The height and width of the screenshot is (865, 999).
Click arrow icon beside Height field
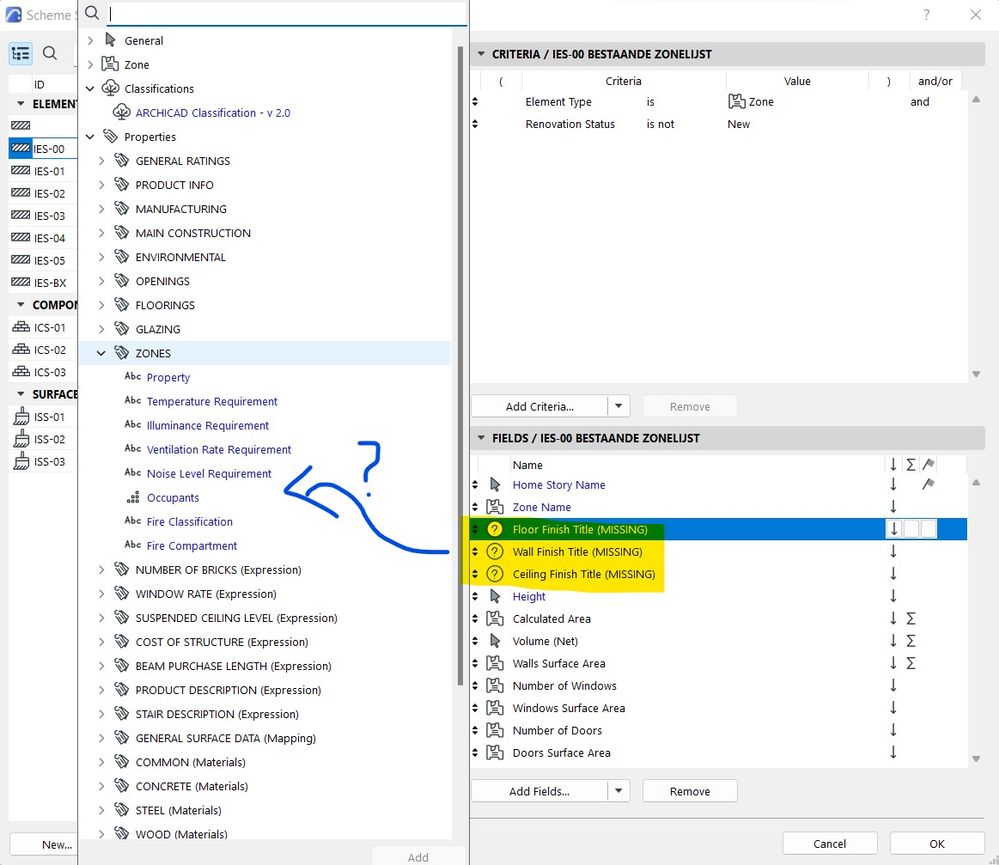[x=495, y=596]
